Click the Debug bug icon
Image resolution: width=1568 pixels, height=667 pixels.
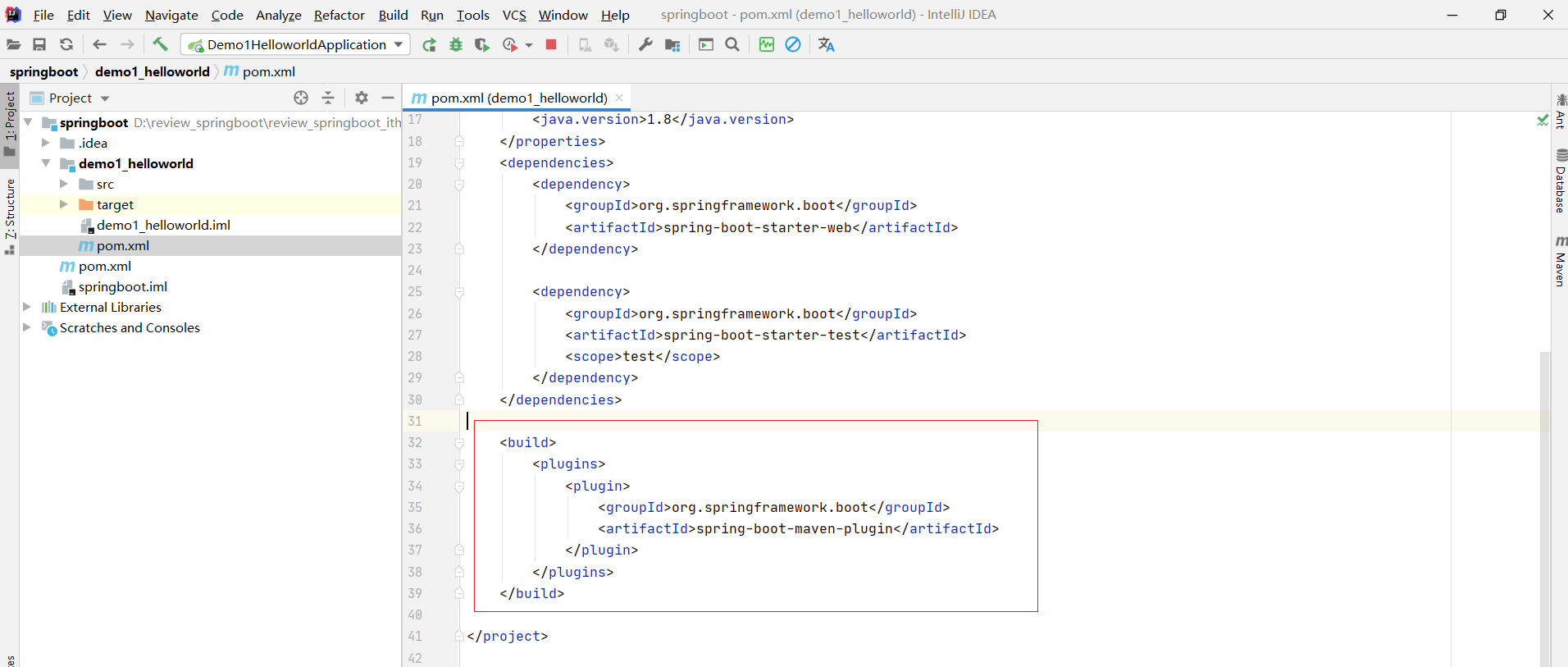[x=456, y=44]
